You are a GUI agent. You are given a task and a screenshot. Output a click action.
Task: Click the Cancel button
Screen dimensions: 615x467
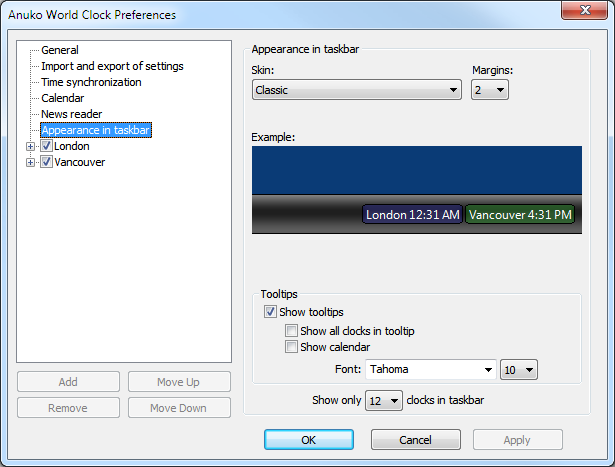415,440
